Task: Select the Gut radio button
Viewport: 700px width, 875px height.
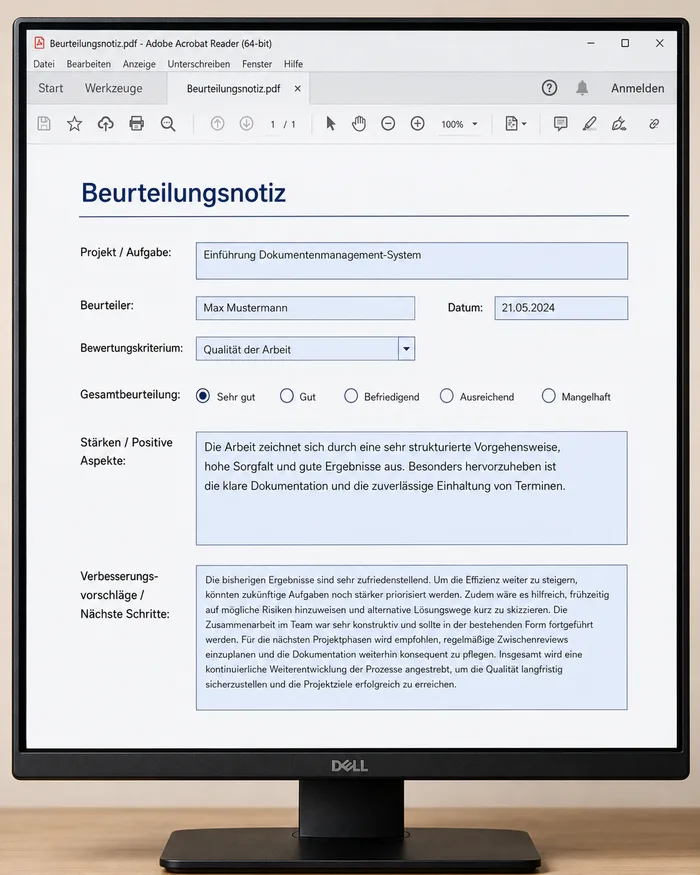Action: click(286, 396)
